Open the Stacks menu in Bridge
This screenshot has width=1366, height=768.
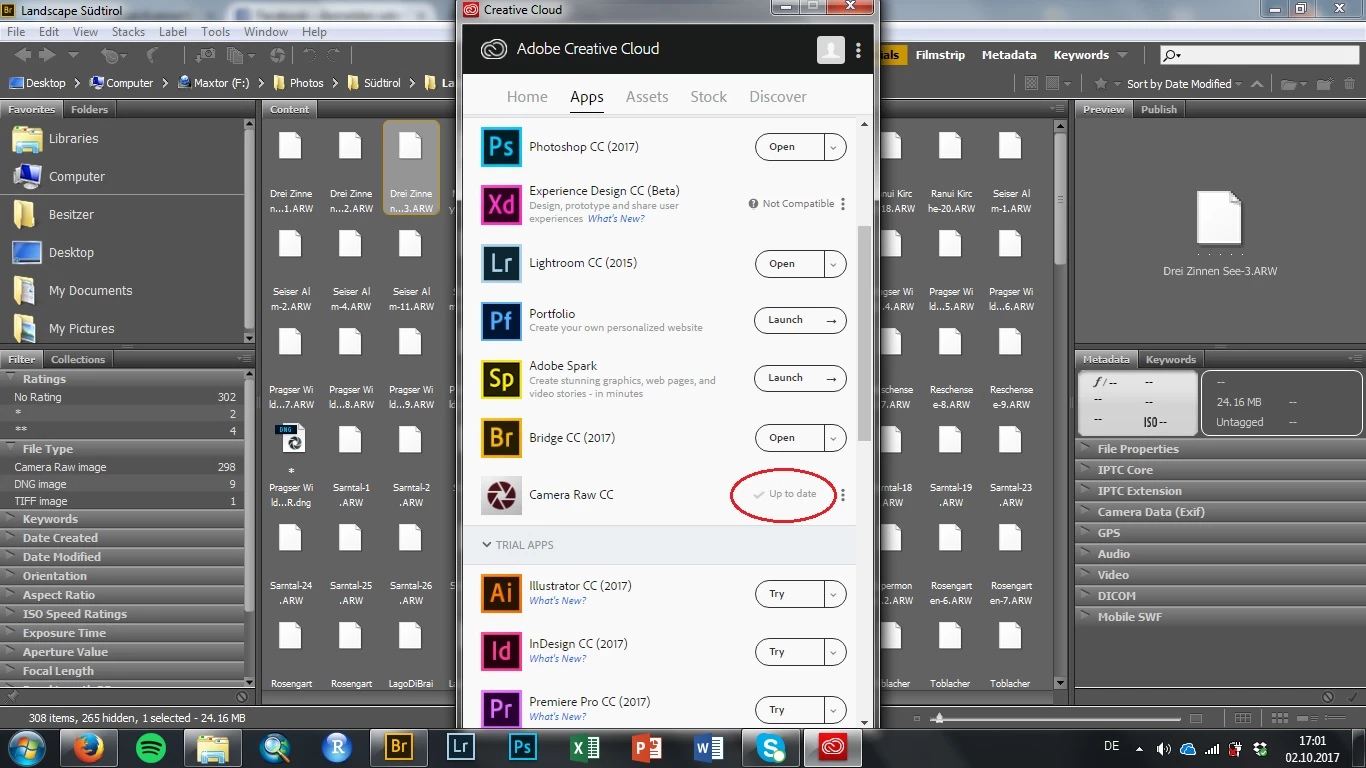128,32
